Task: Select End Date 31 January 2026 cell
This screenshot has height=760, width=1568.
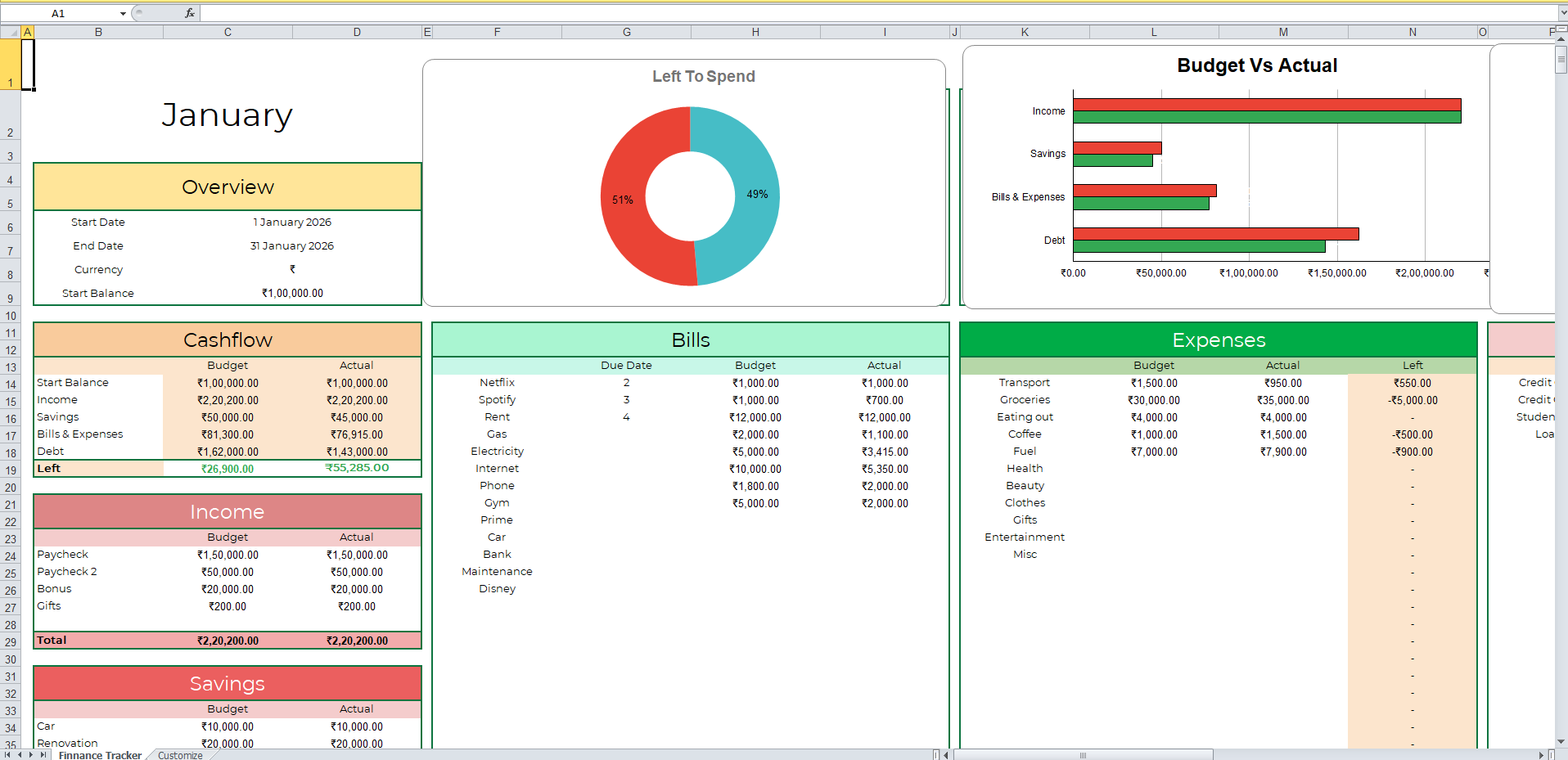Action: pyautogui.click(x=292, y=245)
